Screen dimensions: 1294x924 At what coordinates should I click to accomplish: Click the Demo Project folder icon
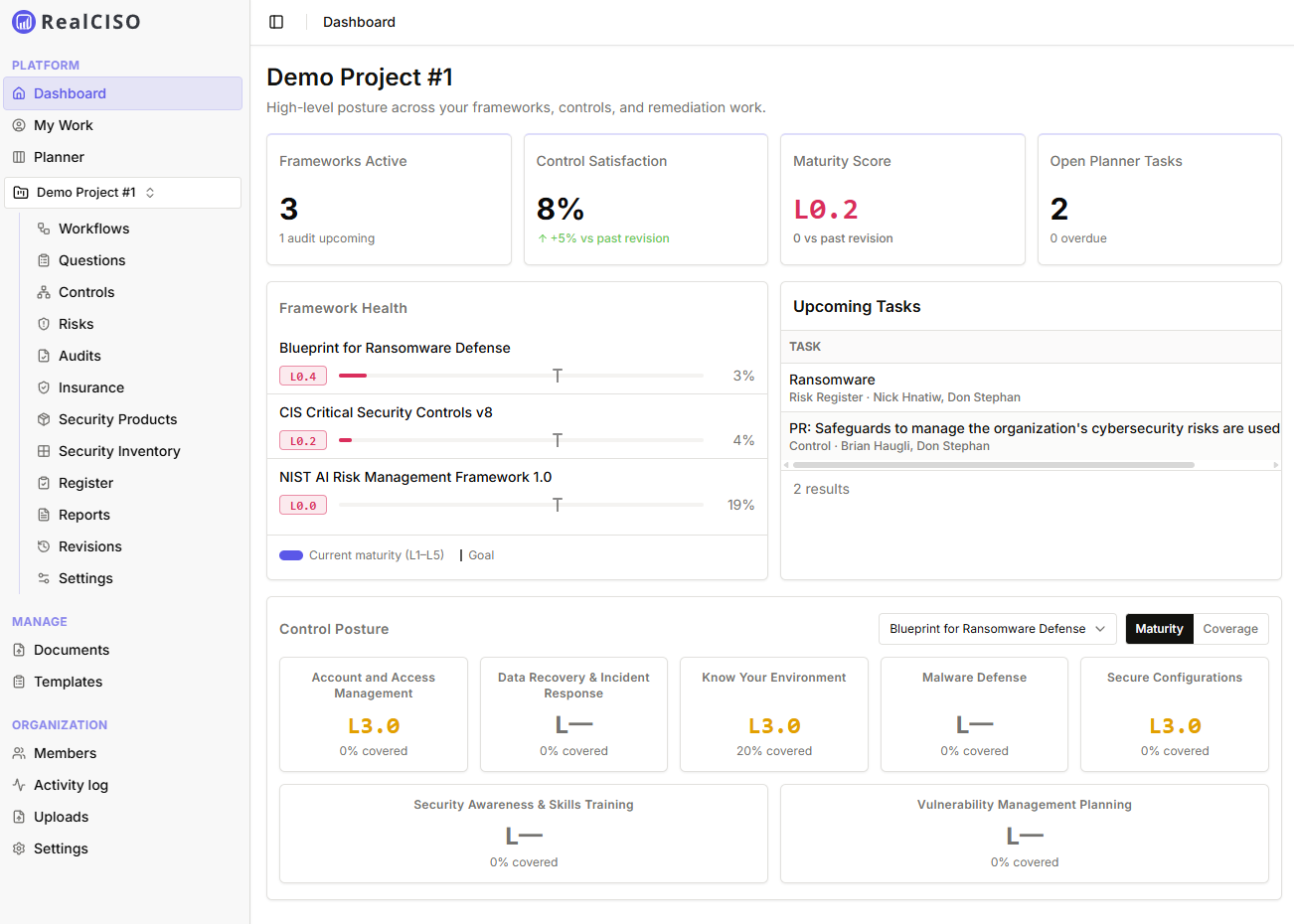click(x=21, y=193)
